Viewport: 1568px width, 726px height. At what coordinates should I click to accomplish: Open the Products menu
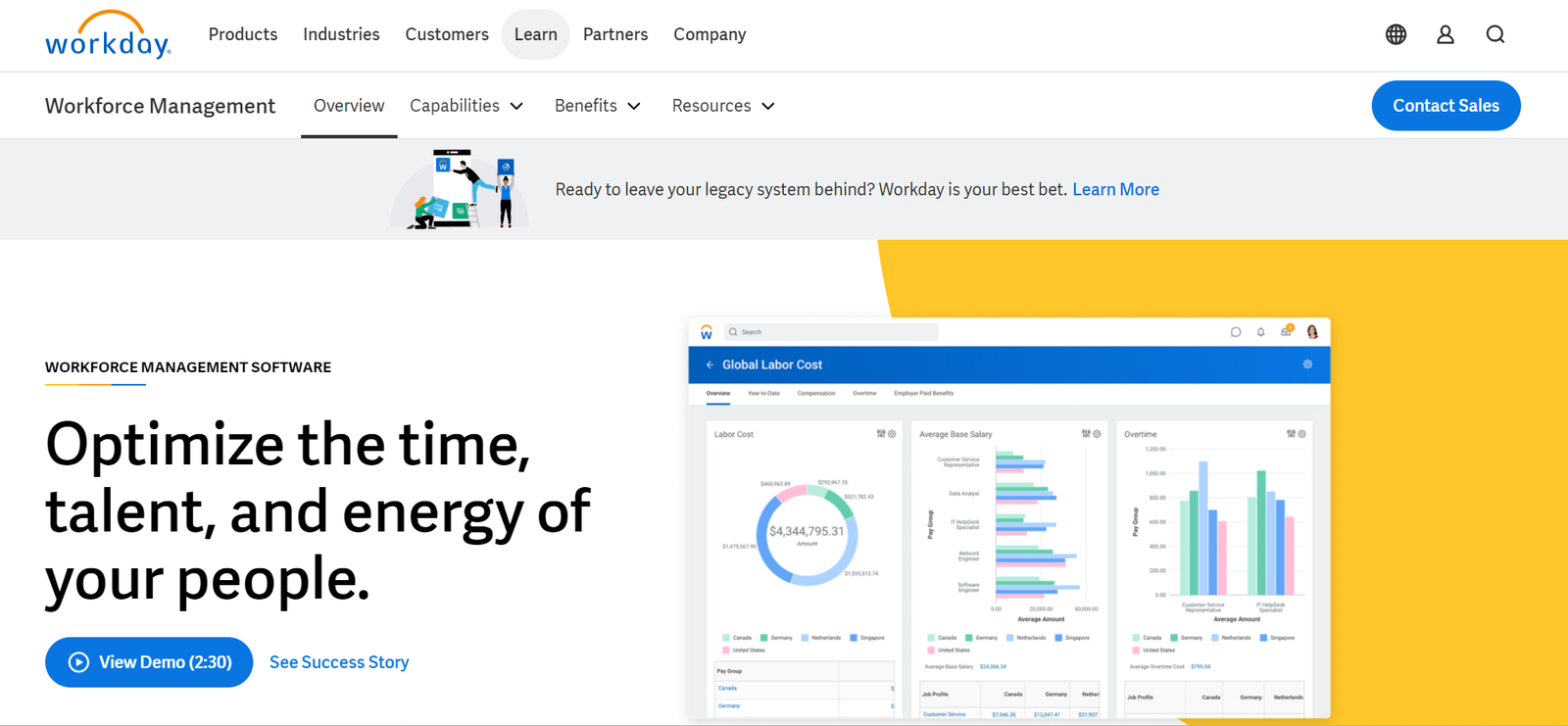[243, 34]
